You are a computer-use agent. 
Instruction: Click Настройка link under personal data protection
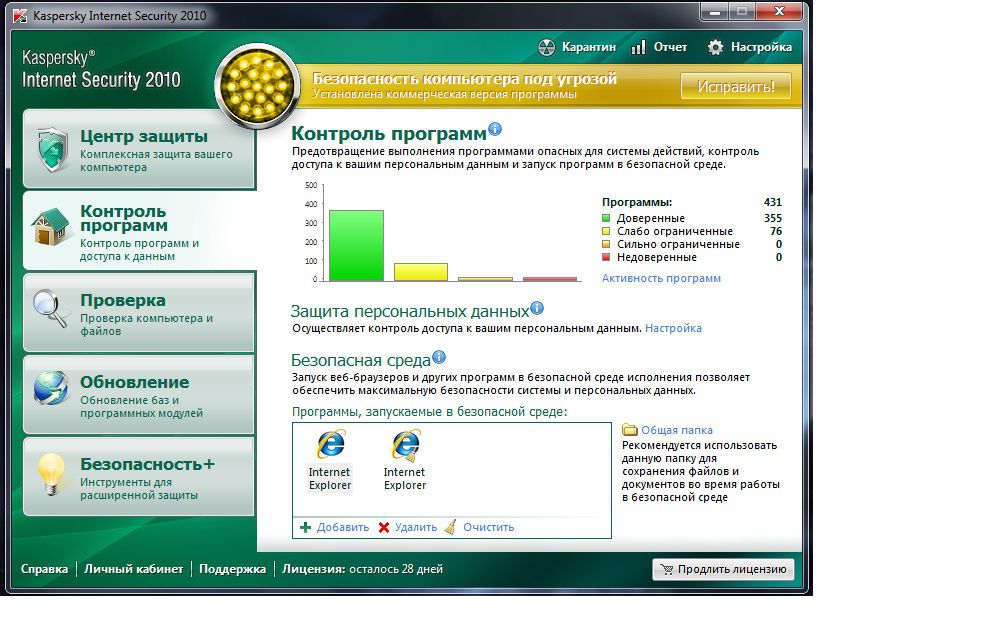pos(673,328)
